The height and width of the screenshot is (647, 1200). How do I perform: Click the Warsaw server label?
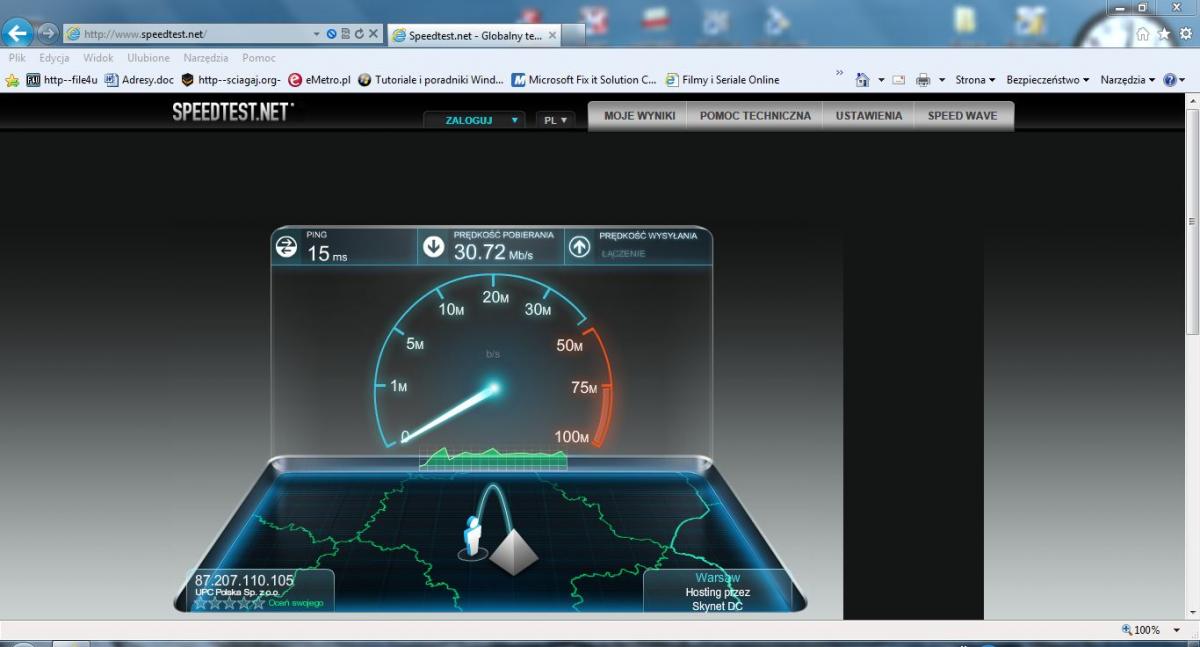tap(718, 578)
